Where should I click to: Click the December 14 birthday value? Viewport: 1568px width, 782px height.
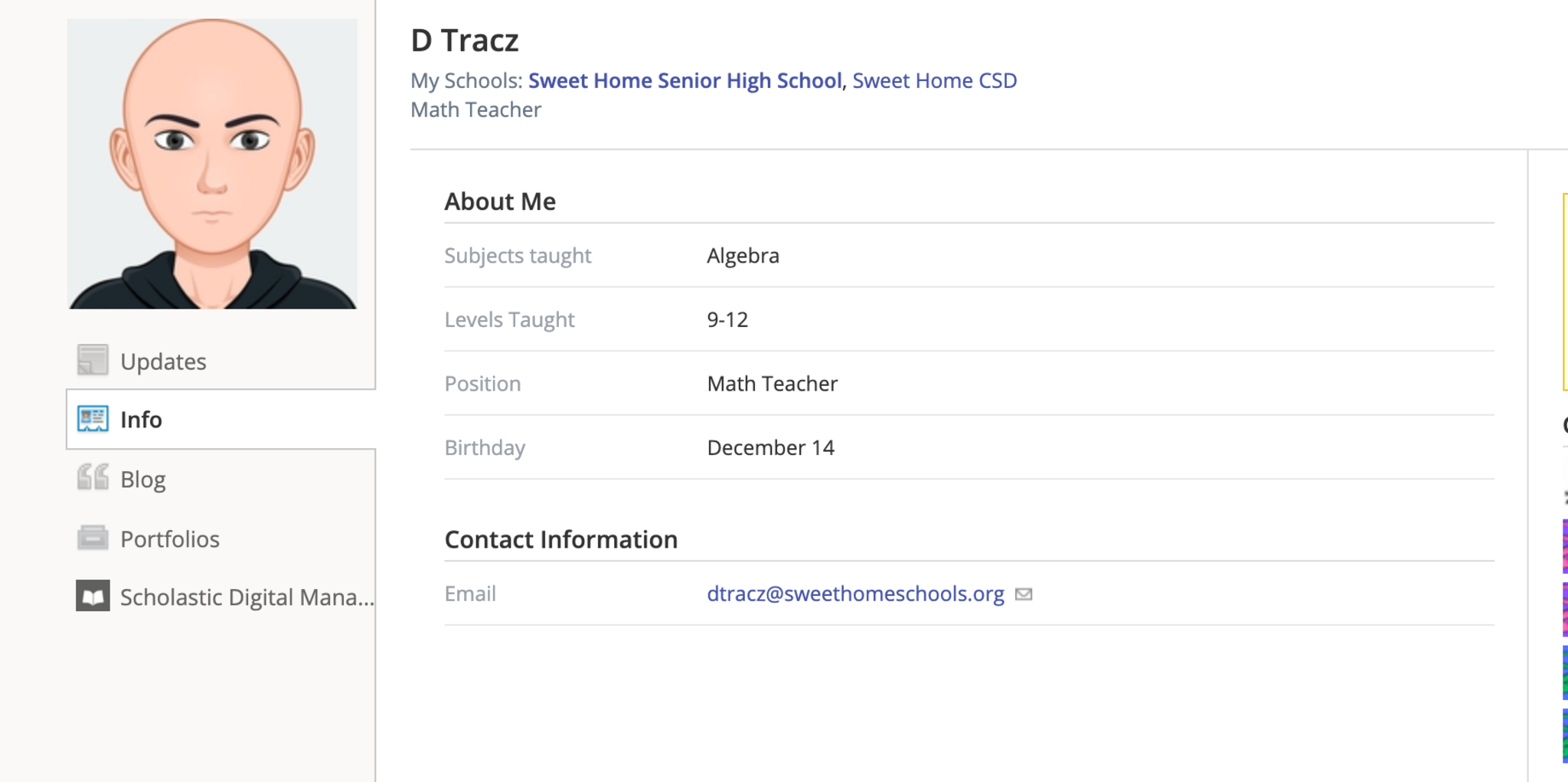(x=770, y=447)
